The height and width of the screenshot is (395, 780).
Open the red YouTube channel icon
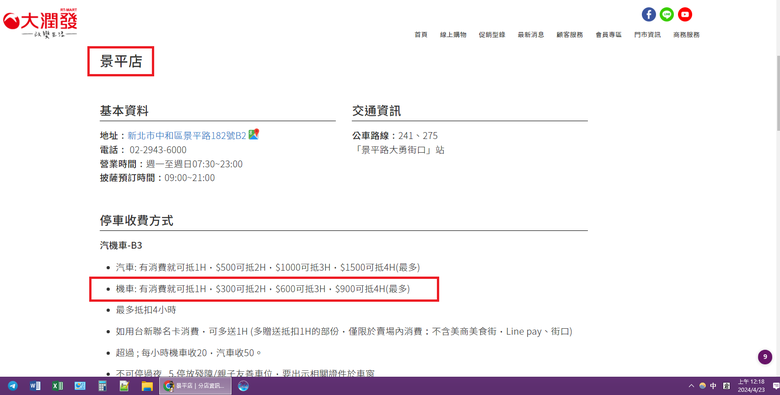pos(685,14)
